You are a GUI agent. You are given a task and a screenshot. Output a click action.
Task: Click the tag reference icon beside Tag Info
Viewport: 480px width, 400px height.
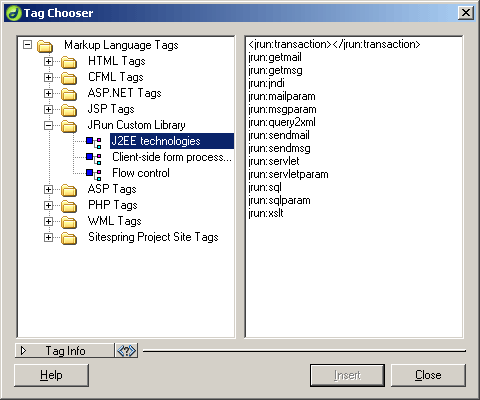(x=126, y=351)
